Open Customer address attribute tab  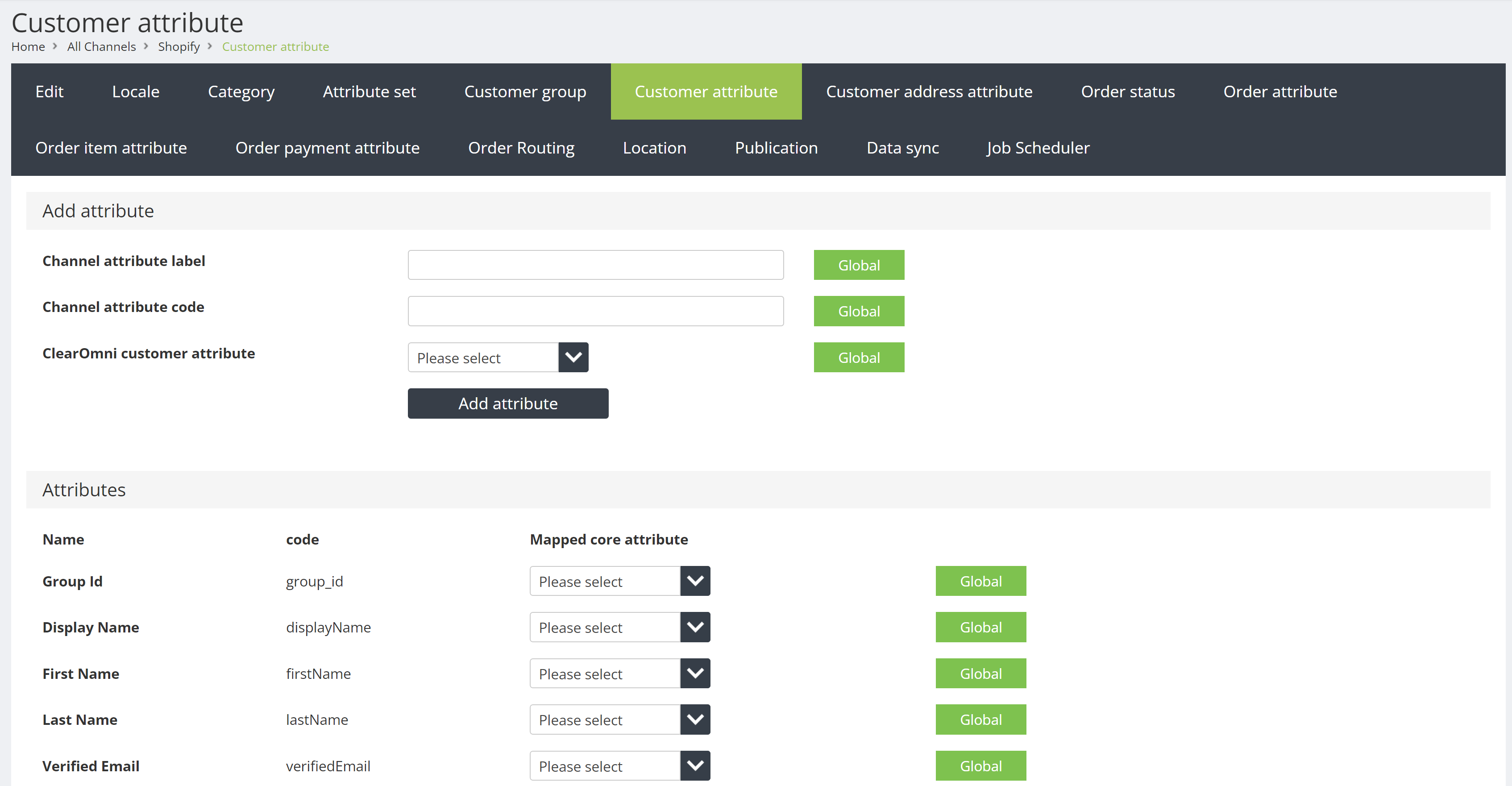tap(929, 91)
